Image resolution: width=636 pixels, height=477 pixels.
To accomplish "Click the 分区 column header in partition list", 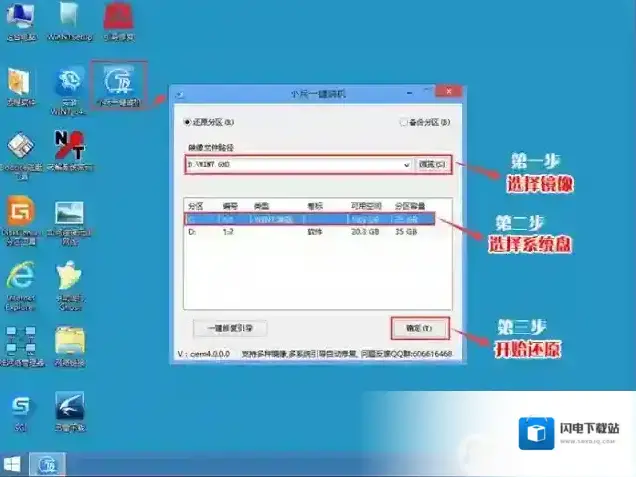I will click(195, 203).
